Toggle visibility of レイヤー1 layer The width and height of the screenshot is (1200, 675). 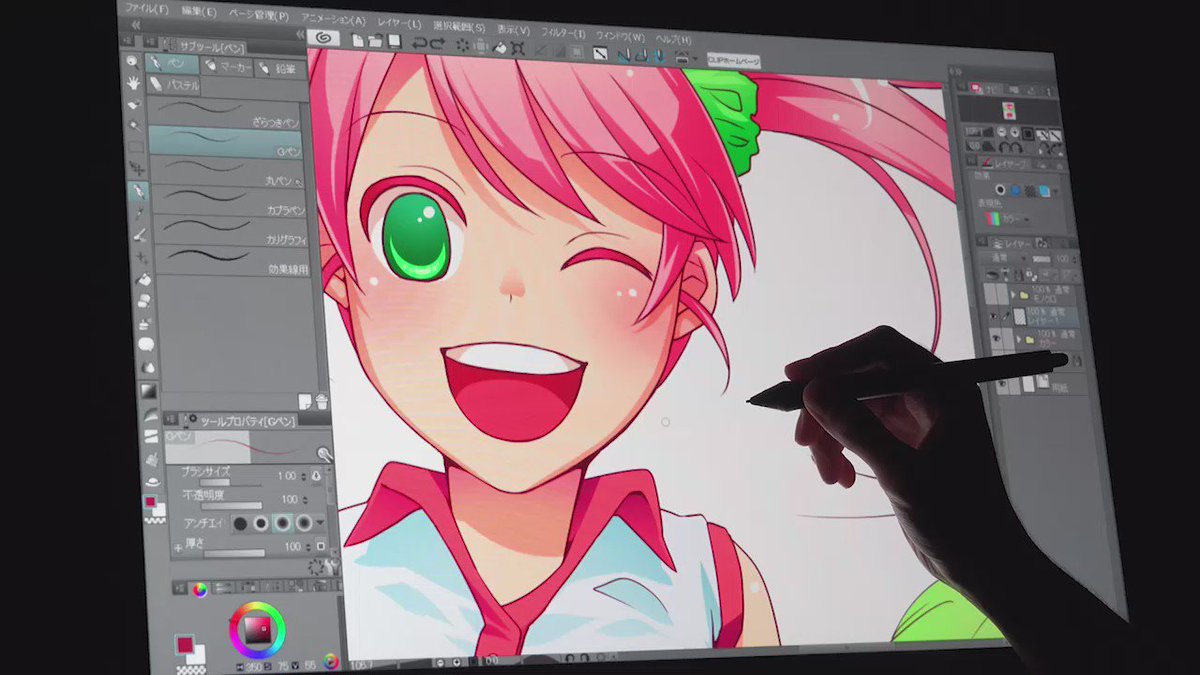992,315
